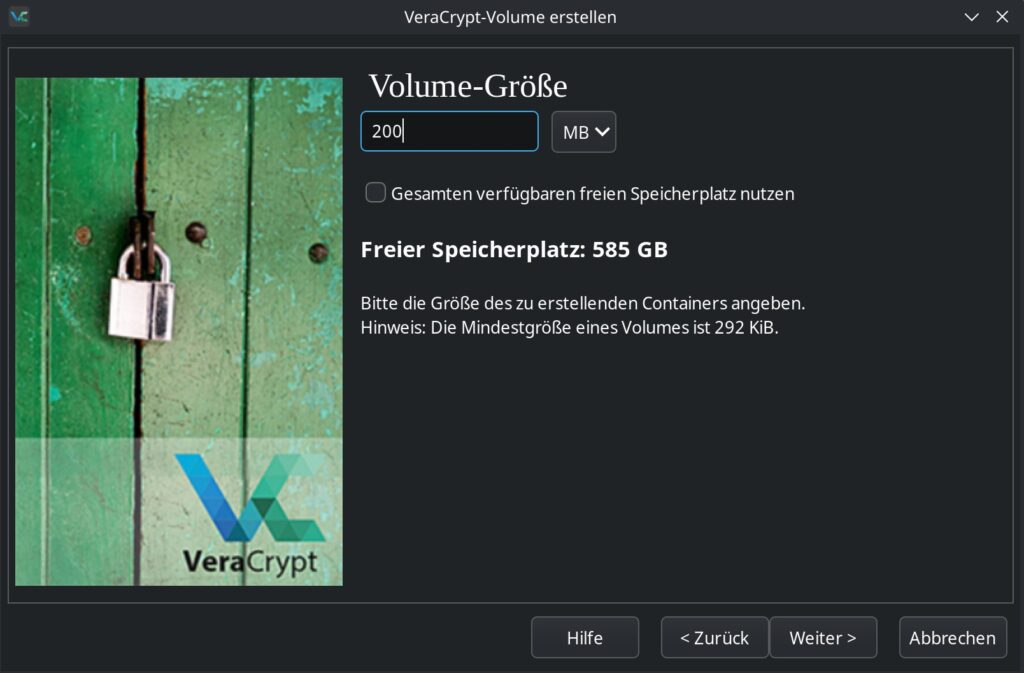This screenshot has height=673, width=1024.
Task: Cancel the wizard via Abbrechen
Action: pos(952,638)
